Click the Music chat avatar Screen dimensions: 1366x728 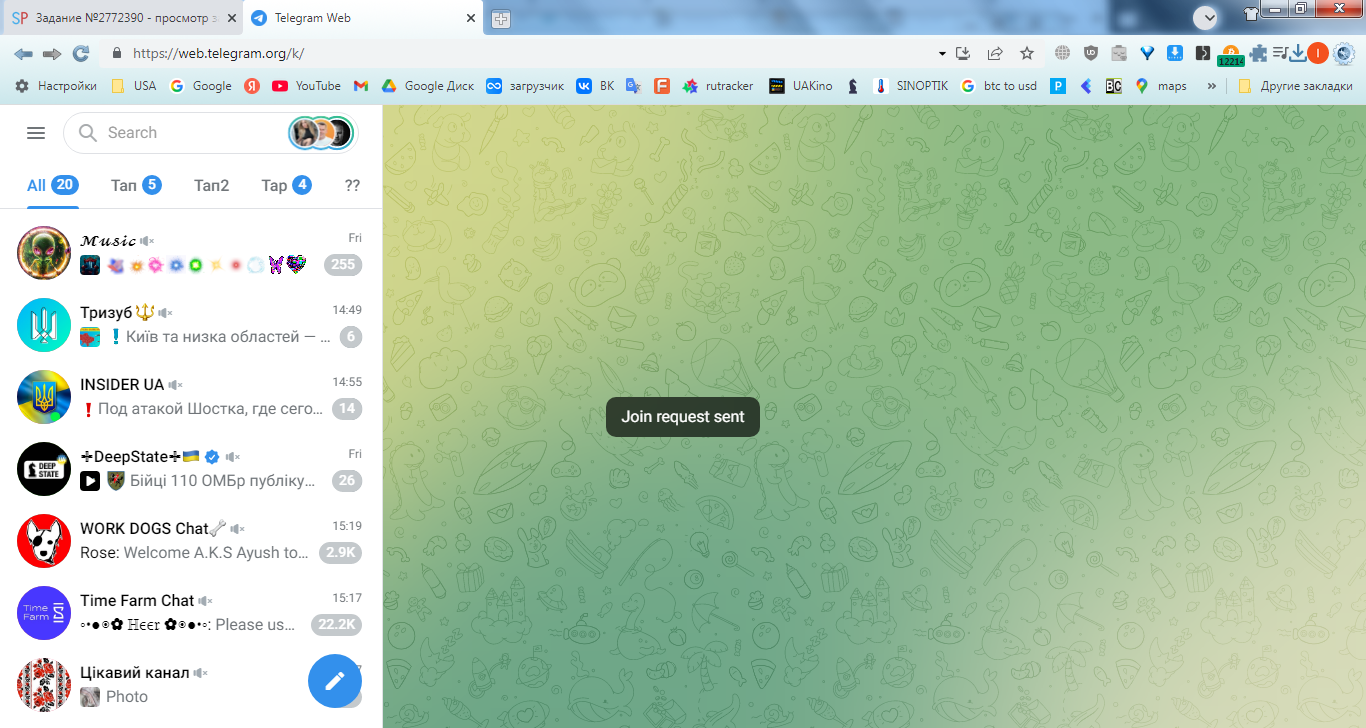point(44,253)
